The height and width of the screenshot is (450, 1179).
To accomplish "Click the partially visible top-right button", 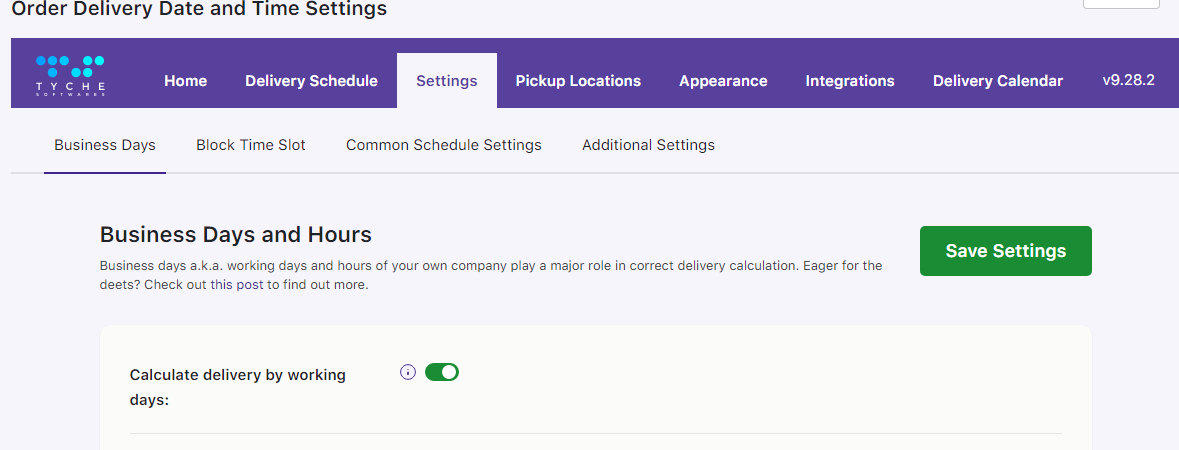I will coord(1121,4).
